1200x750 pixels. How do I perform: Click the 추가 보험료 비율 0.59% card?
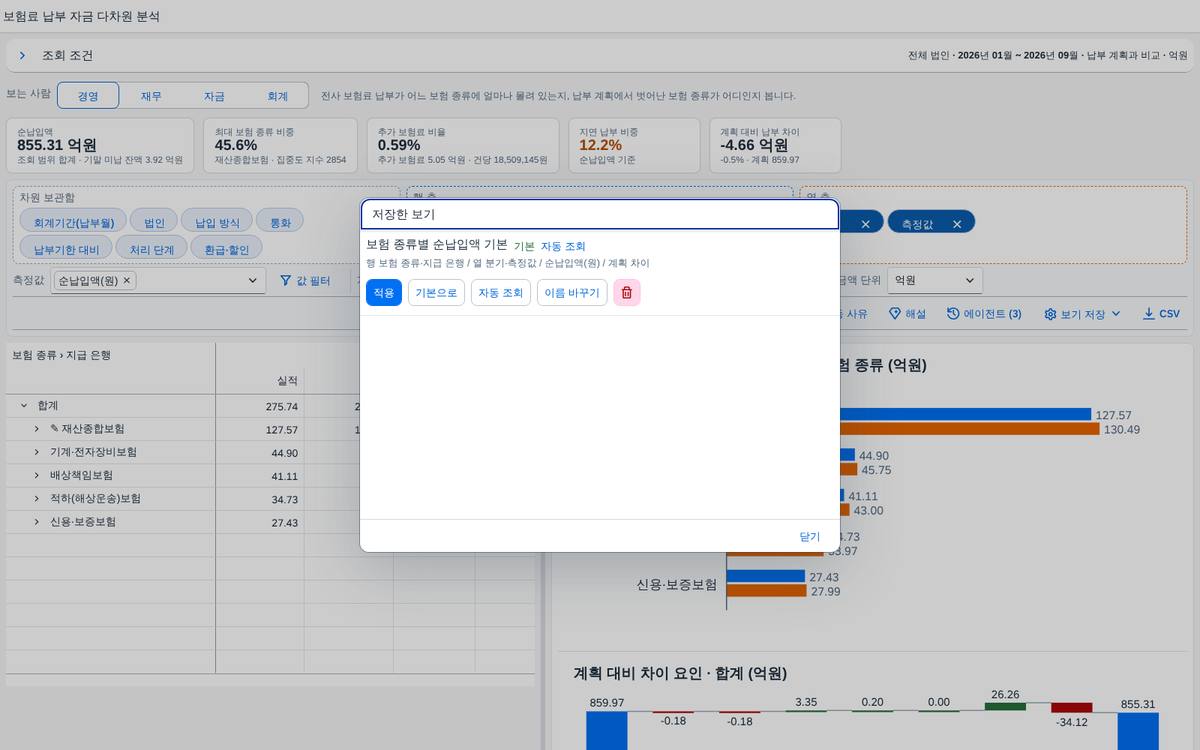point(462,145)
